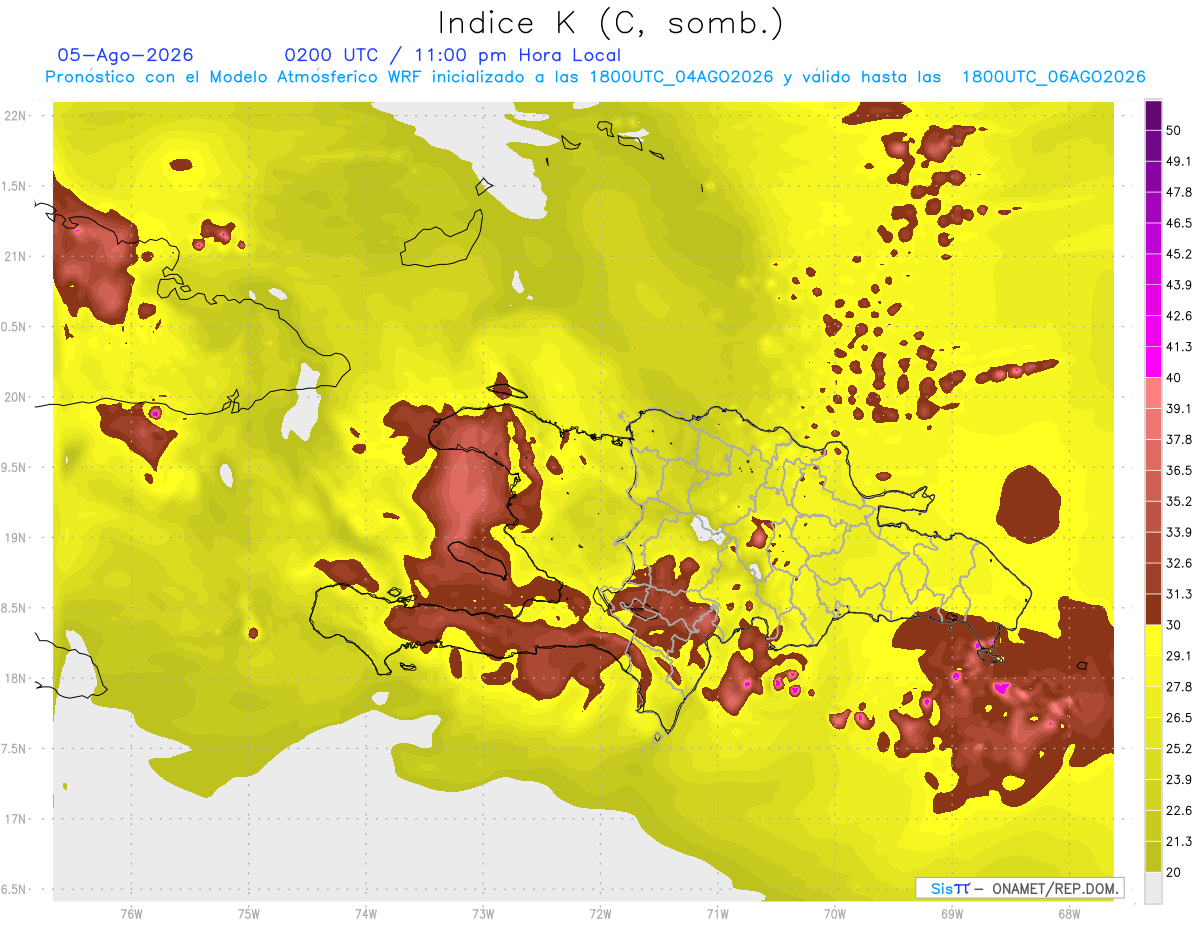Click the 'Indice K (C, somb.)' title
The width and height of the screenshot is (1200, 927).
click(x=610, y=22)
